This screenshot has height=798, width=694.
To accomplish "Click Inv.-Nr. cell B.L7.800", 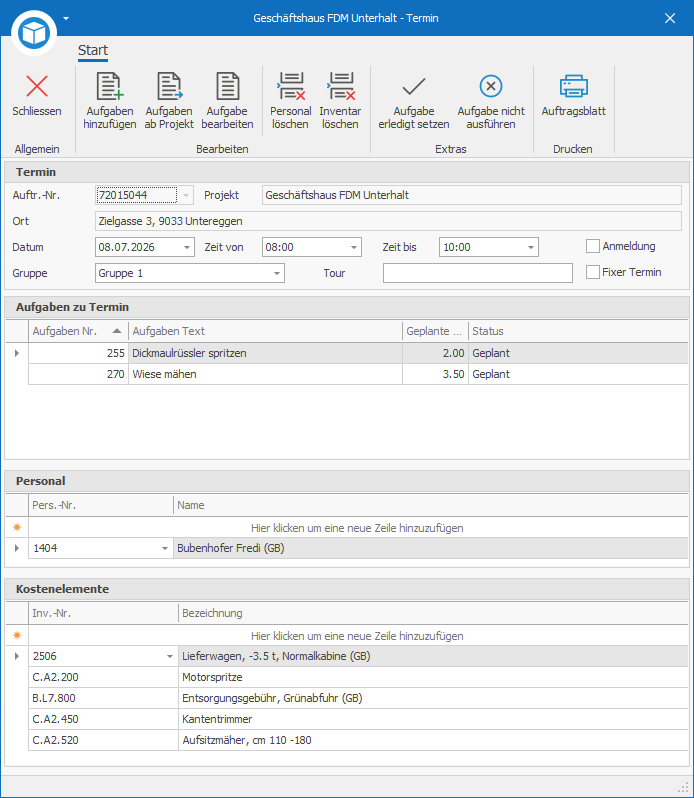I will pos(103,698).
